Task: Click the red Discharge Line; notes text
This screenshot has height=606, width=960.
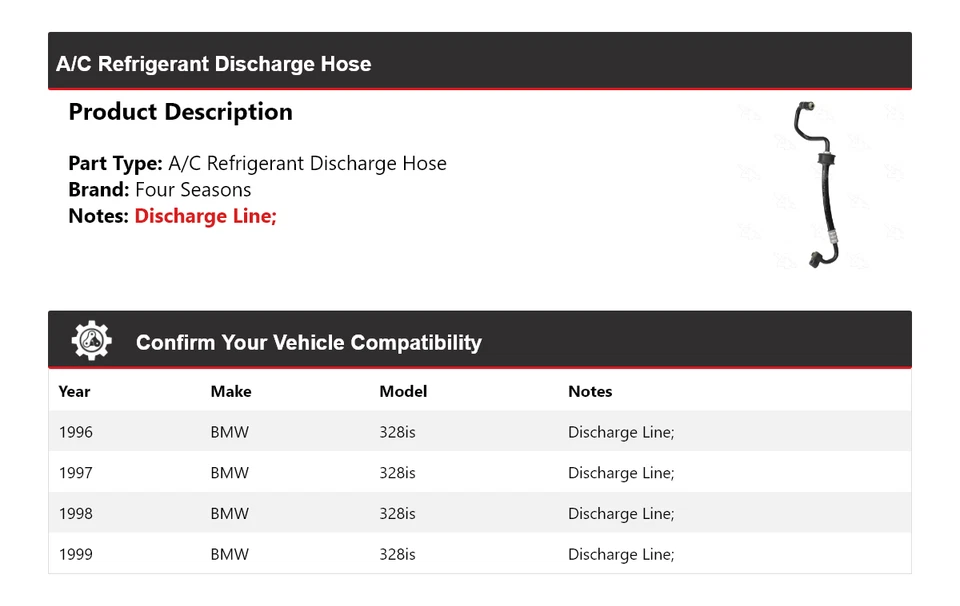Action: click(205, 216)
